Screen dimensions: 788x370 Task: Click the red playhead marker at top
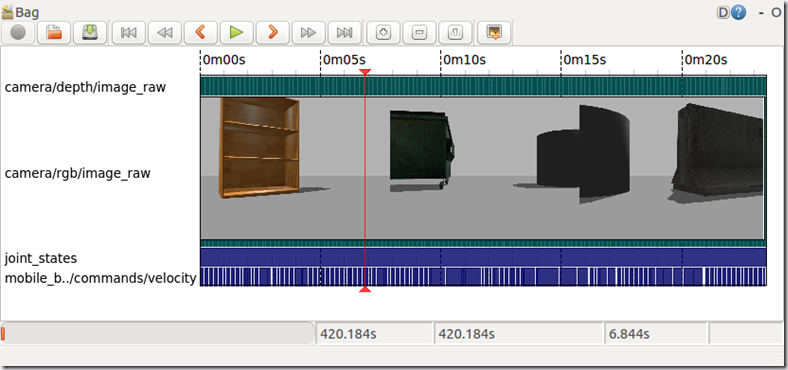(x=365, y=72)
